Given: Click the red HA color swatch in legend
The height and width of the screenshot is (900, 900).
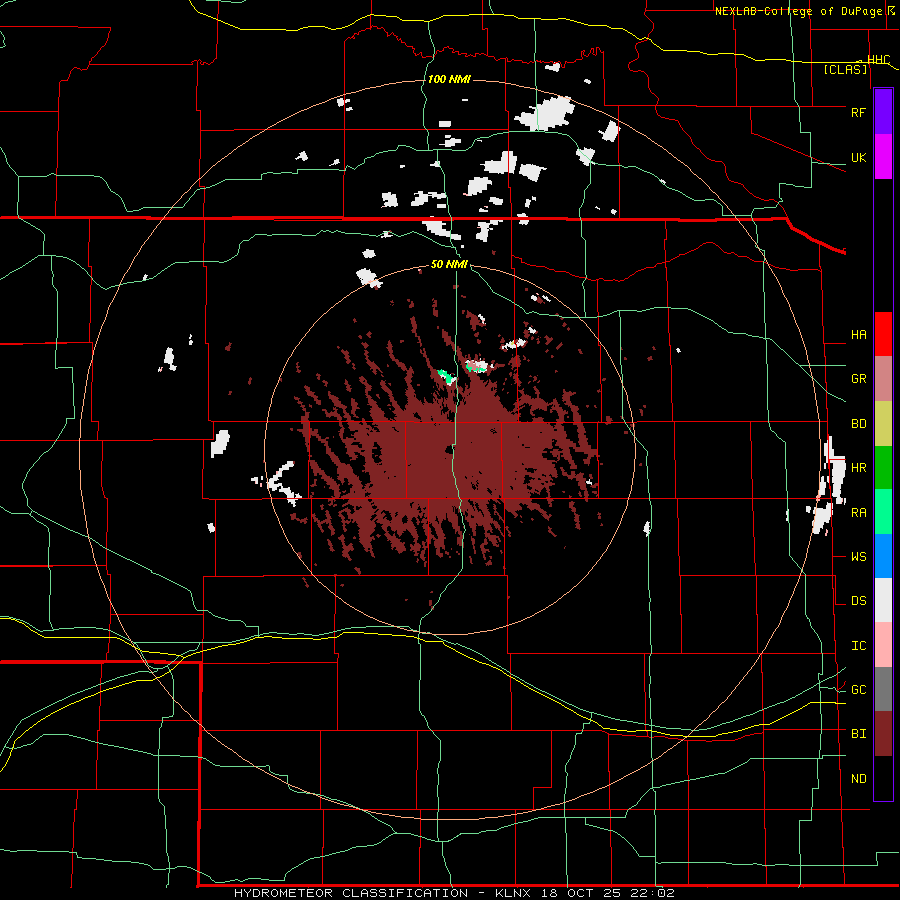Looking at the screenshot, I should 883,334.
